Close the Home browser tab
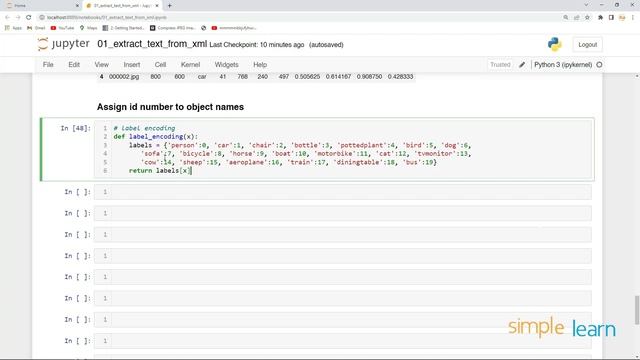The image size is (640, 360). [x=77, y=6]
